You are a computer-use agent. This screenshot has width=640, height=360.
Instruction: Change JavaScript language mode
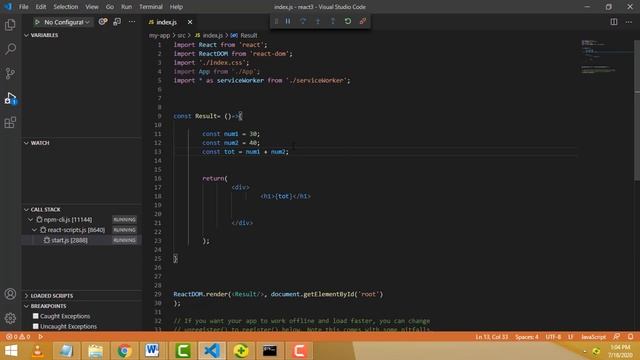point(593,337)
